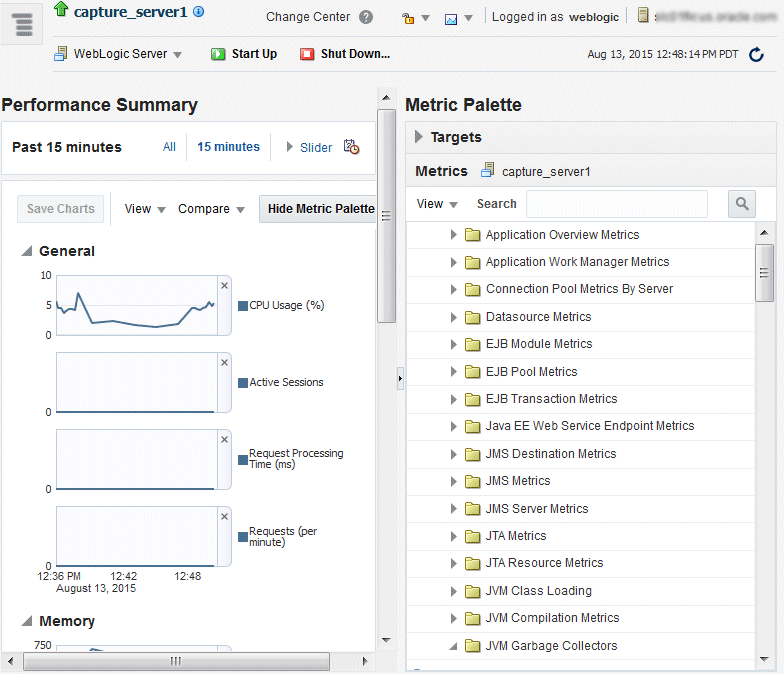
Task: Select the 15 minutes time range link
Action: click(x=228, y=147)
